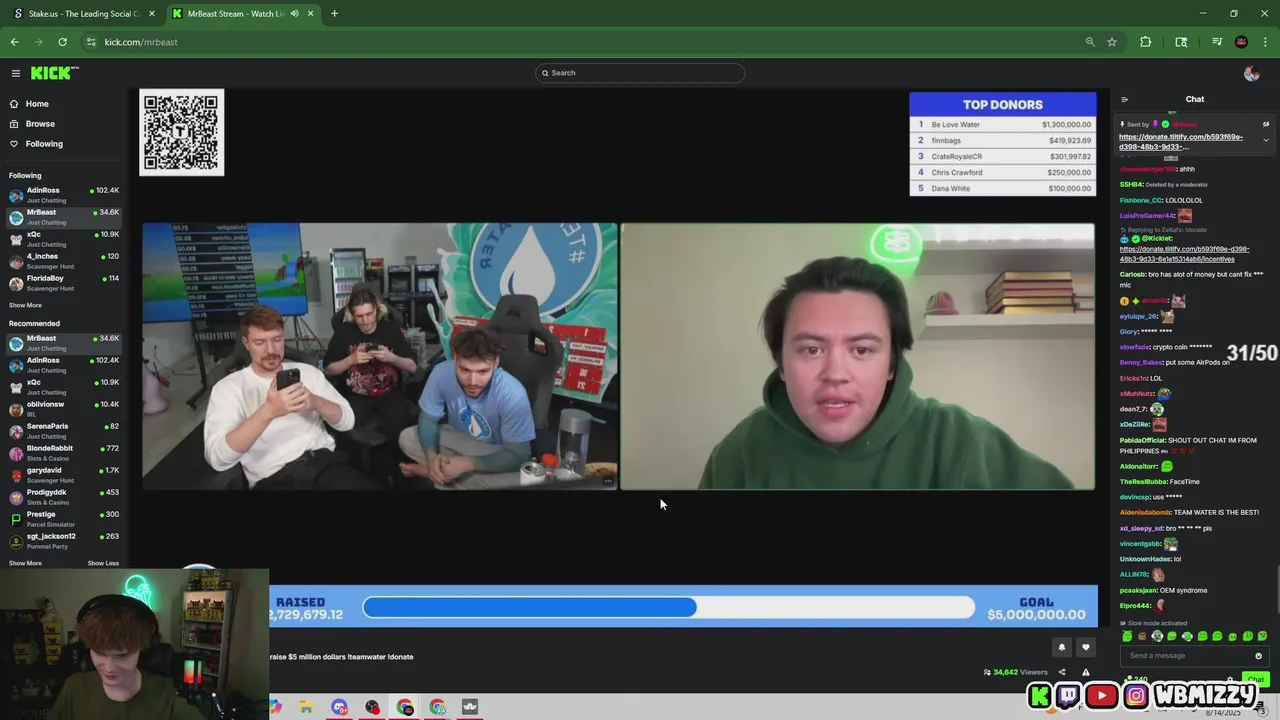
Task: Toggle stream notifications bell
Action: (x=1062, y=647)
